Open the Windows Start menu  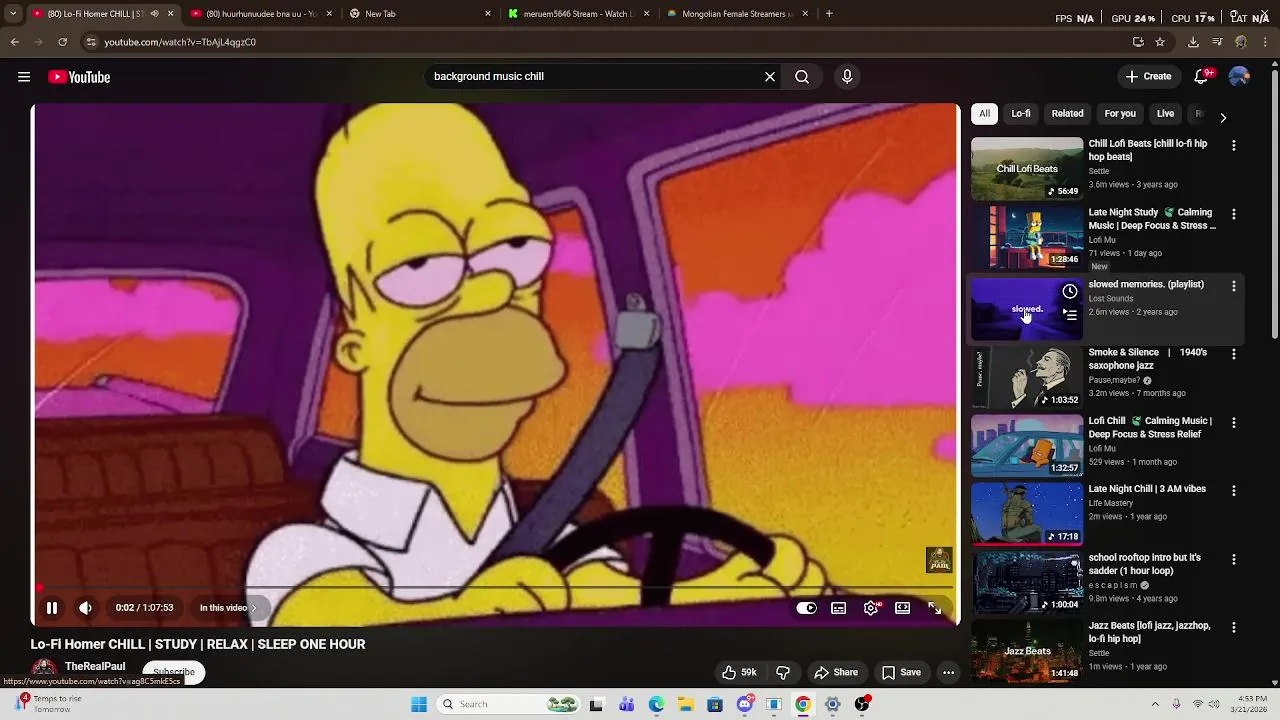(x=419, y=704)
